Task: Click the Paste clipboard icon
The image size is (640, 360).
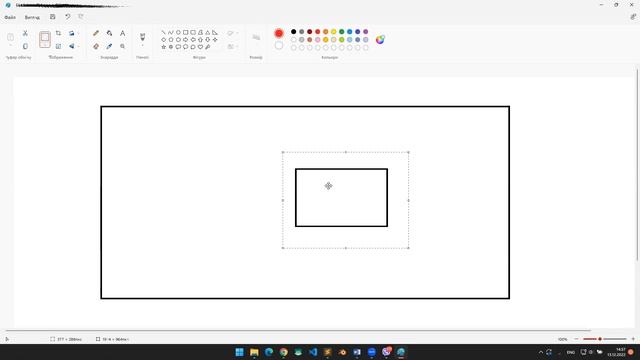Action: coord(11,37)
